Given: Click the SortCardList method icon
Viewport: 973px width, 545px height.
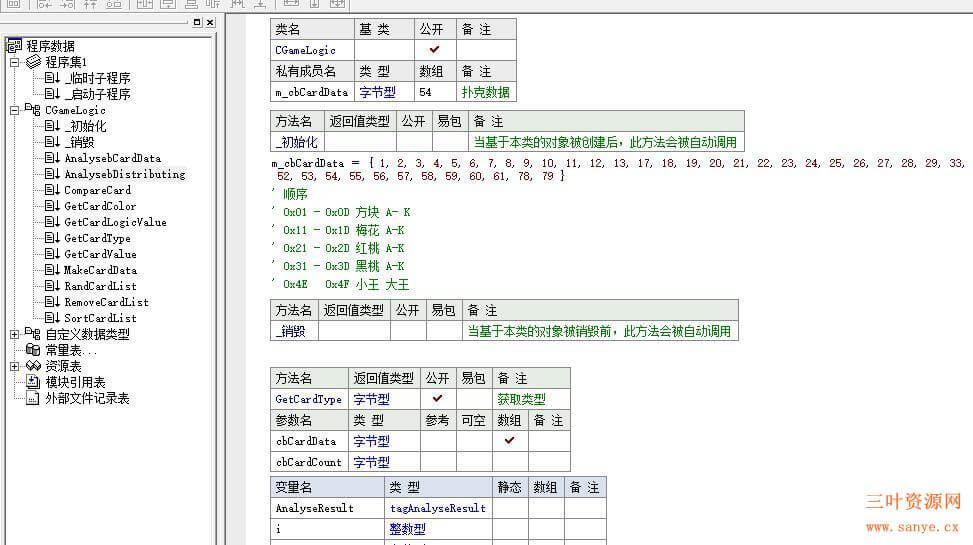Looking at the screenshot, I should pyautogui.click(x=52, y=318).
